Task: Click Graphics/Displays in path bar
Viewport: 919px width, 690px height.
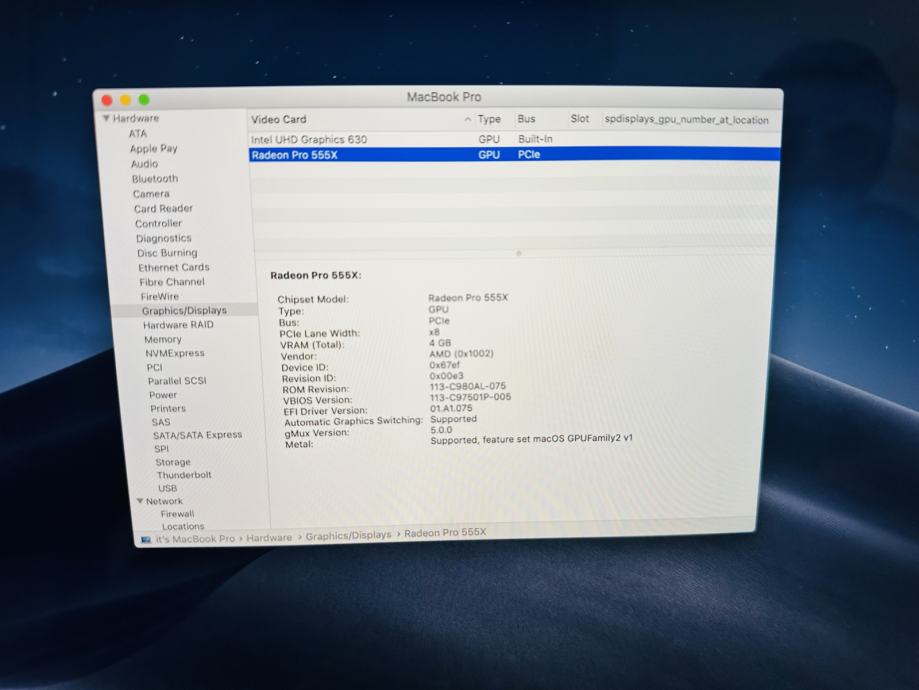Action: coord(348,535)
